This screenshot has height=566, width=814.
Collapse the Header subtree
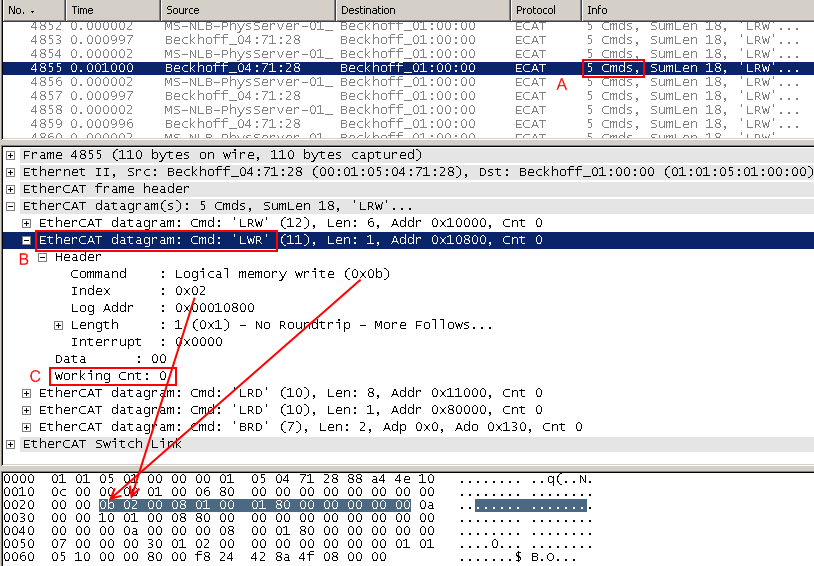[43, 258]
